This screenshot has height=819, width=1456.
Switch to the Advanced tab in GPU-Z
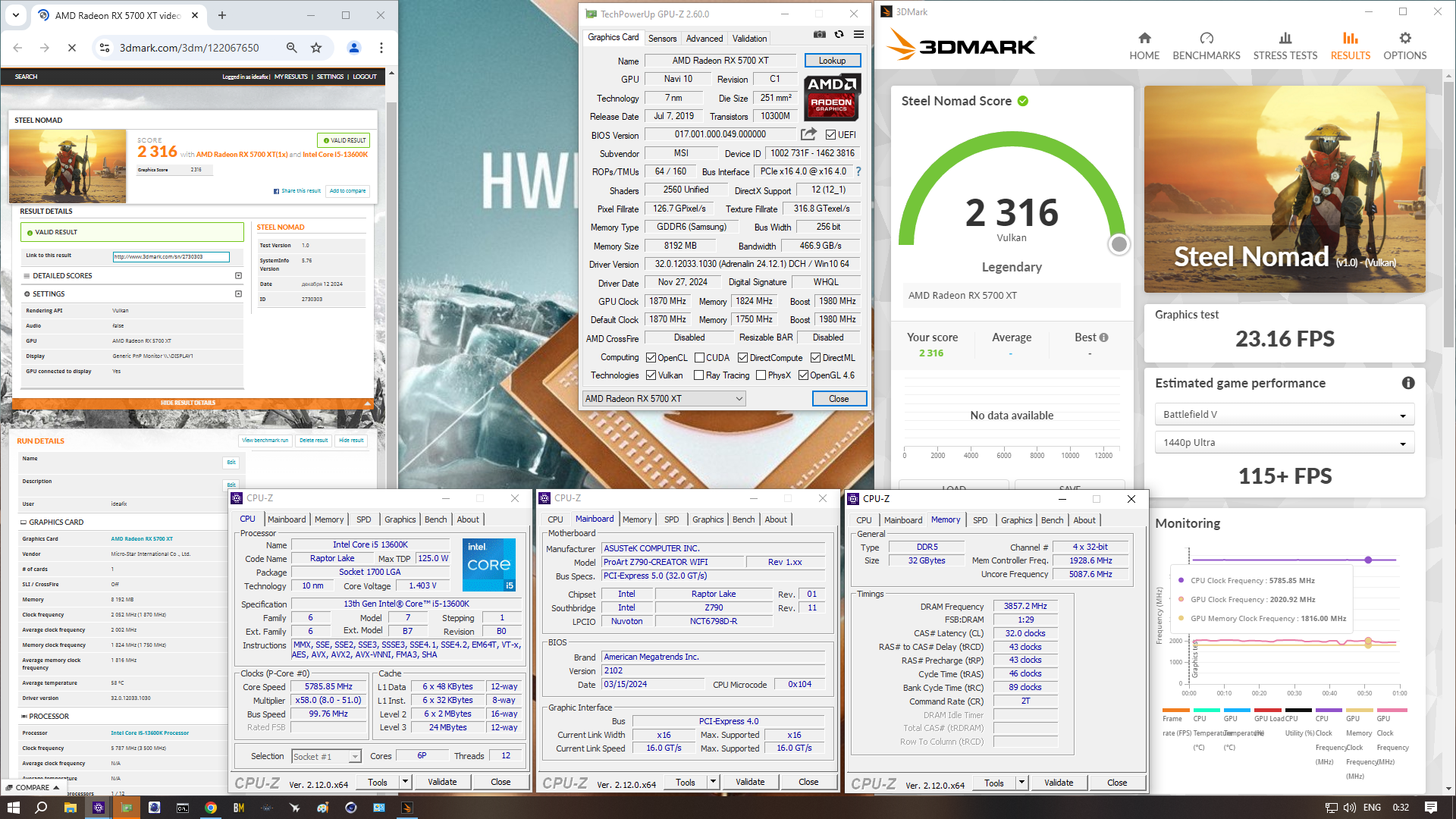pyautogui.click(x=704, y=38)
